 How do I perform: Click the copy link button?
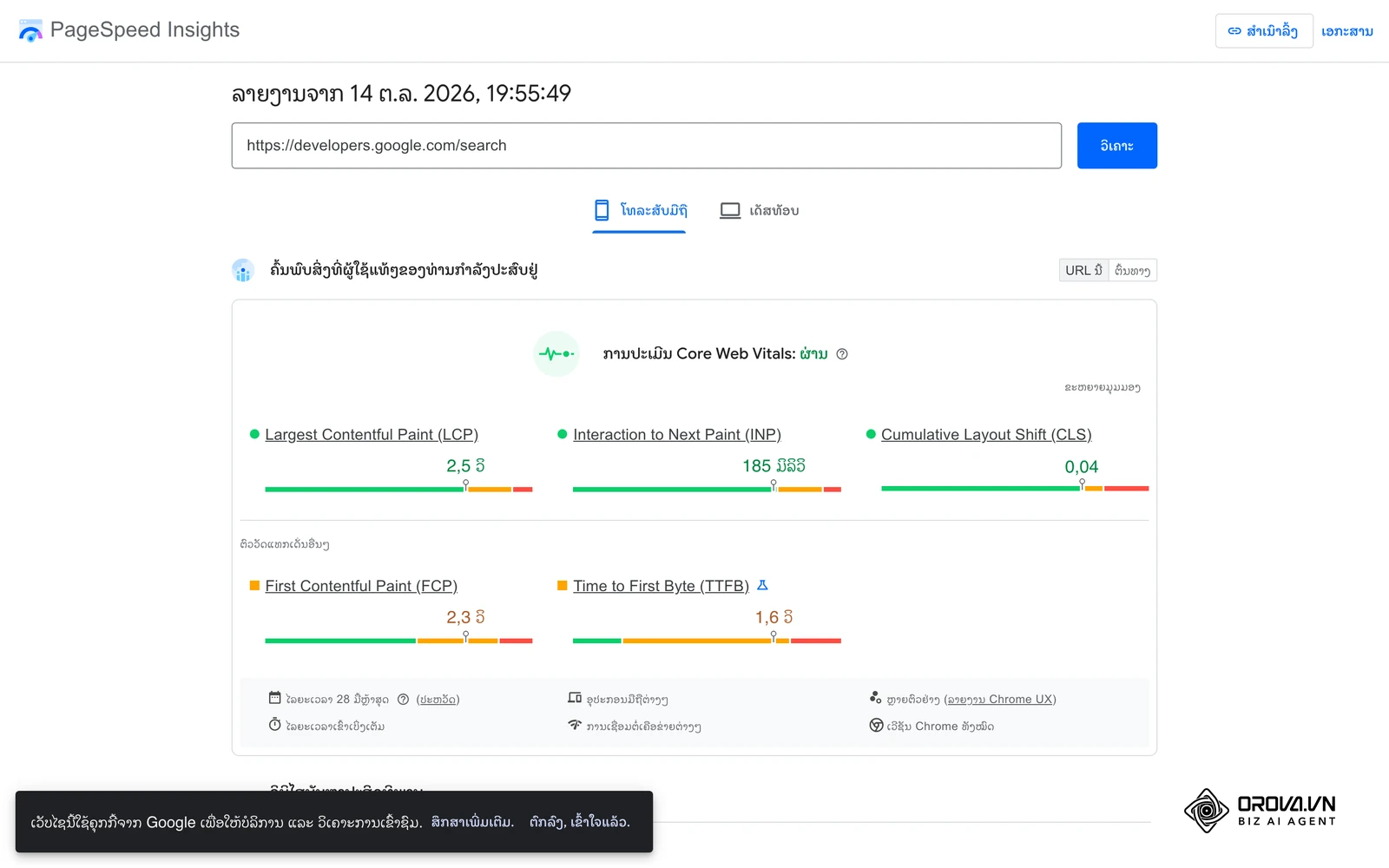tap(1263, 31)
